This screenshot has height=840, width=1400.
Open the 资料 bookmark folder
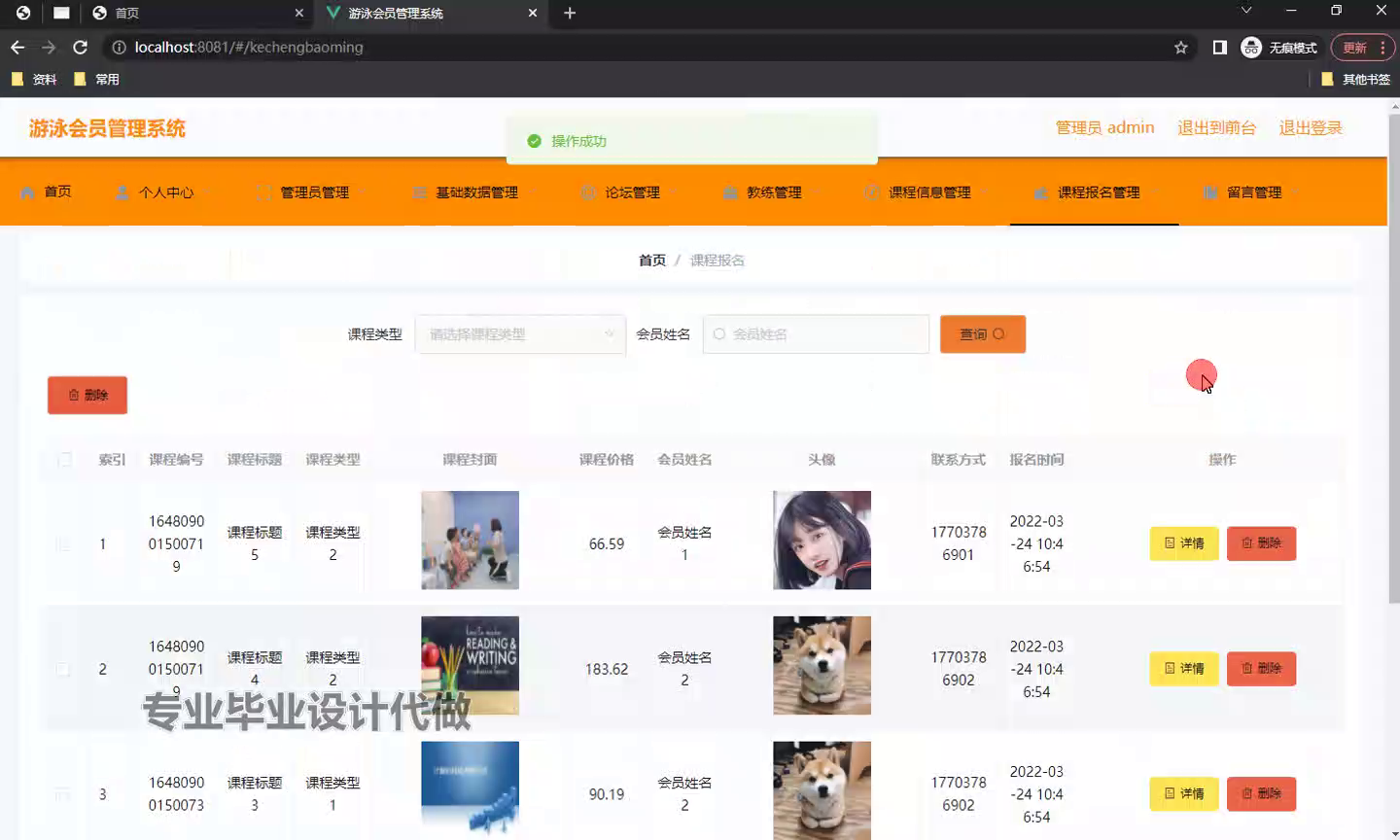click(34, 80)
